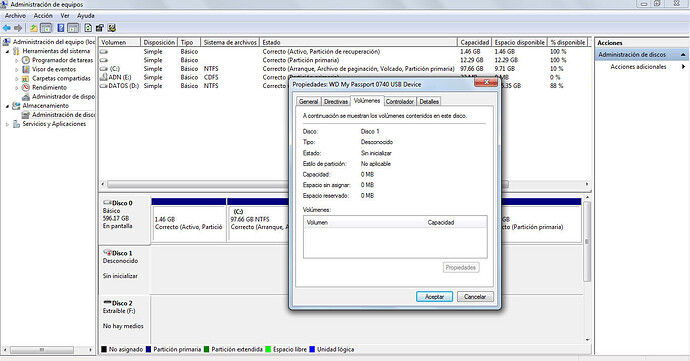Switch to the General tab
The width and height of the screenshot is (690, 361).
(x=308, y=101)
